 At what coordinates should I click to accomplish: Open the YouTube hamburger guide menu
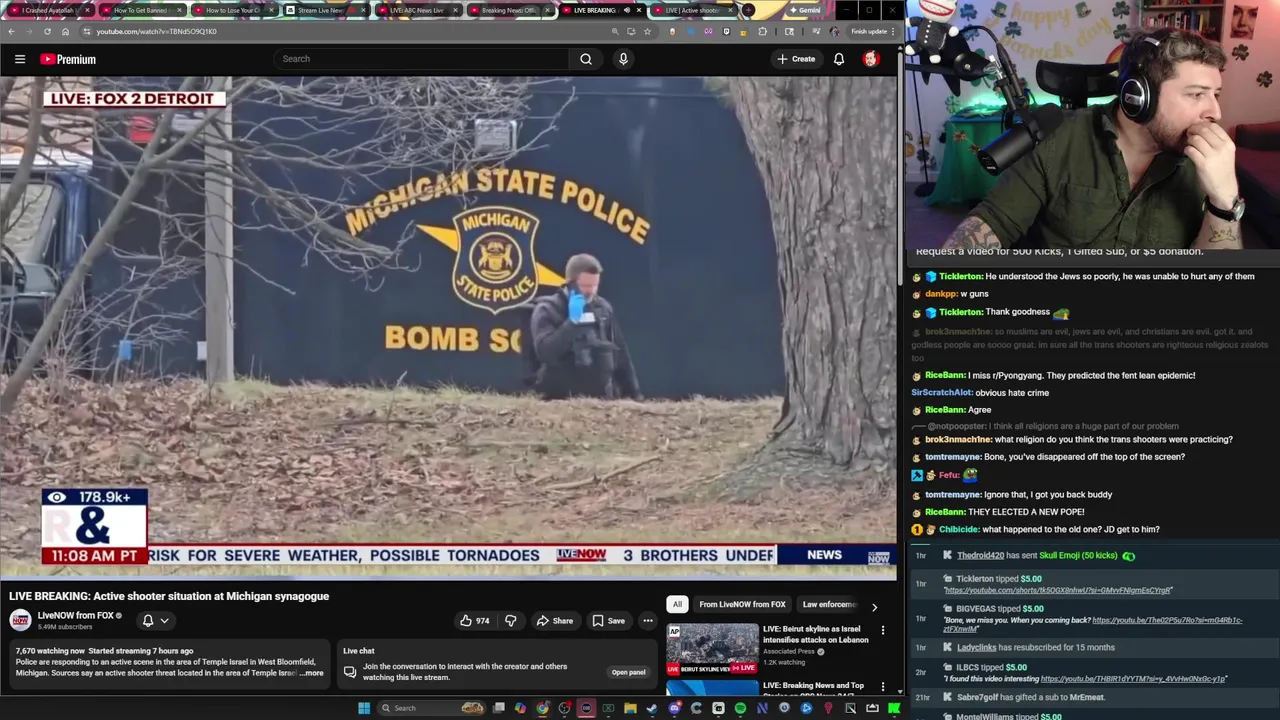pyautogui.click(x=20, y=59)
